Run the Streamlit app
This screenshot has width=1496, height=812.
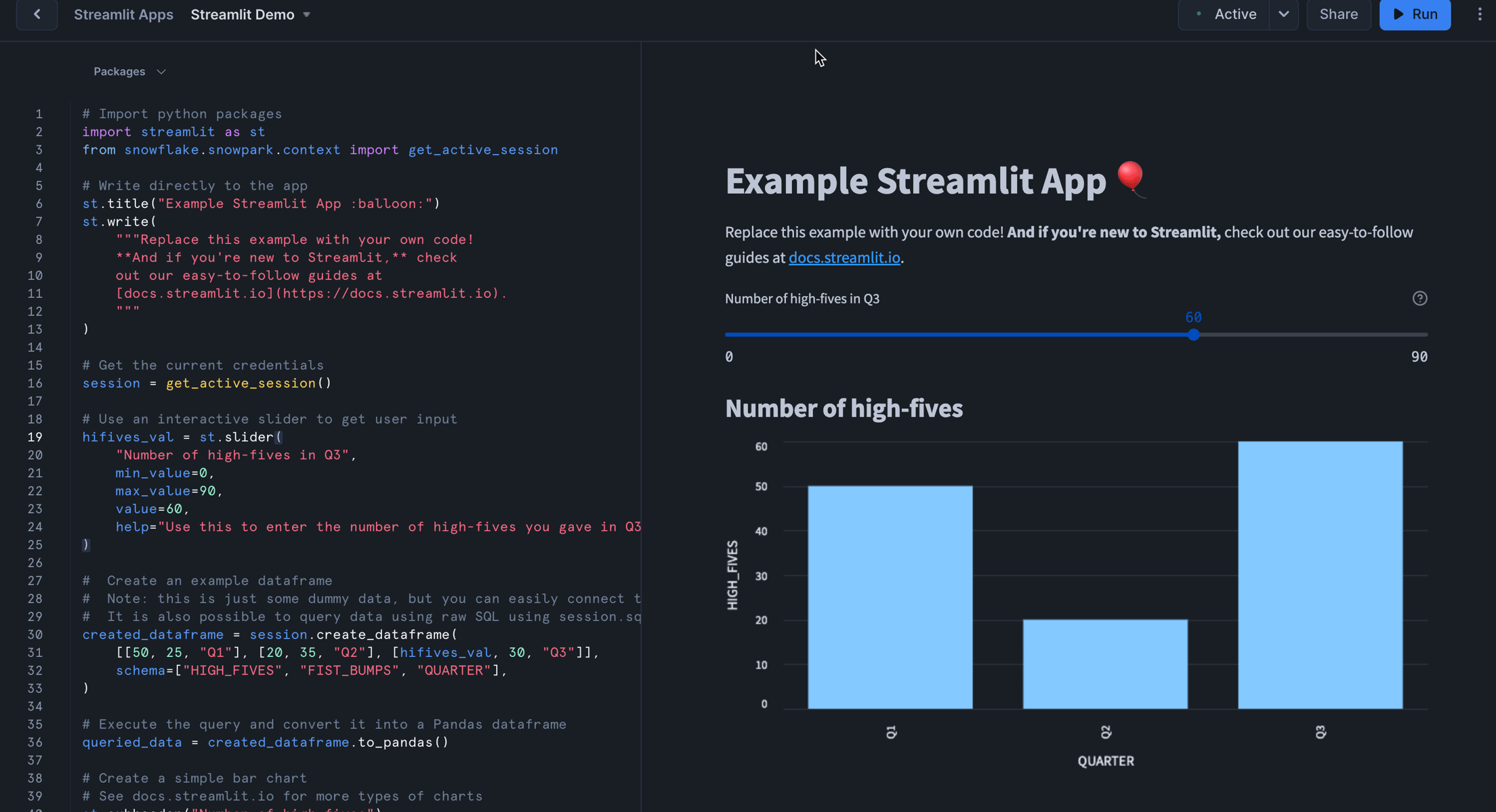coord(1415,14)
